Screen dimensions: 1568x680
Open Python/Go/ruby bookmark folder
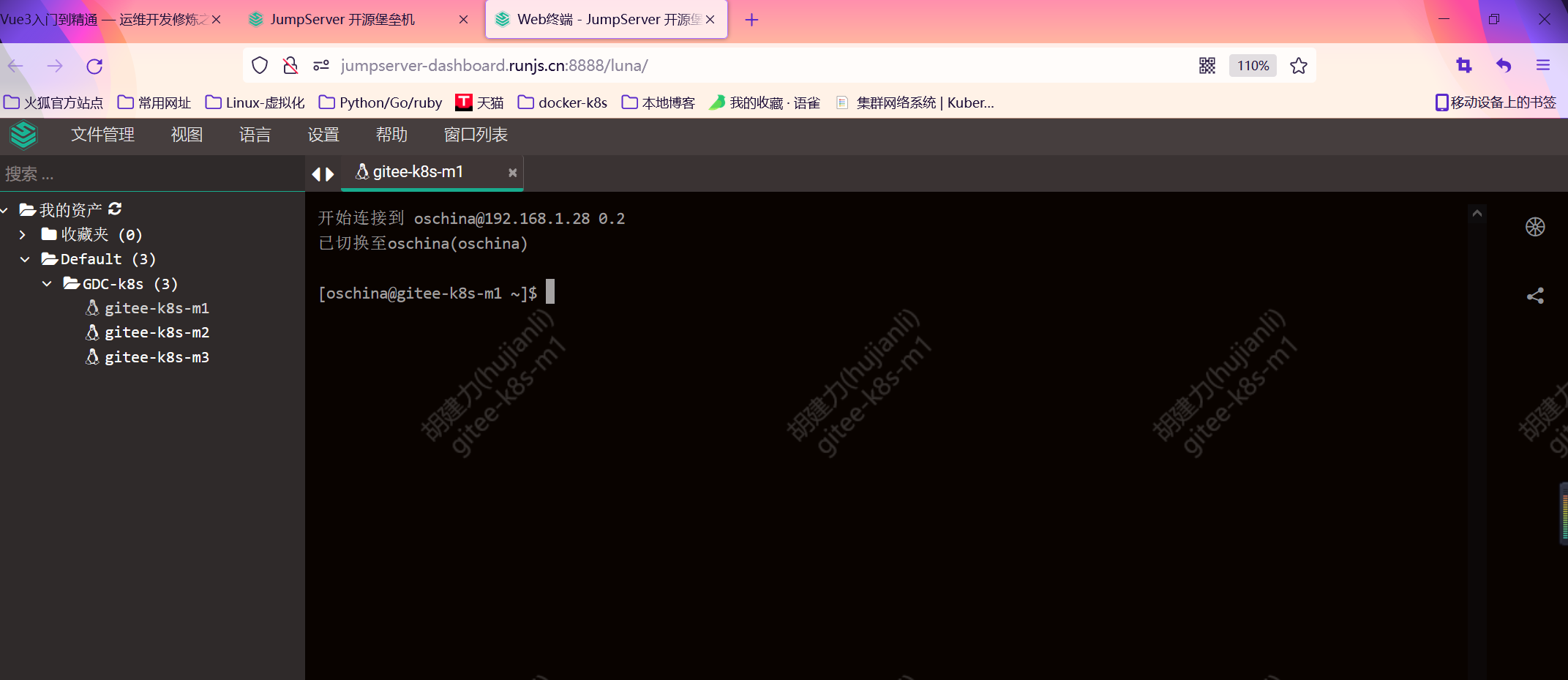(x=380, y=102)
